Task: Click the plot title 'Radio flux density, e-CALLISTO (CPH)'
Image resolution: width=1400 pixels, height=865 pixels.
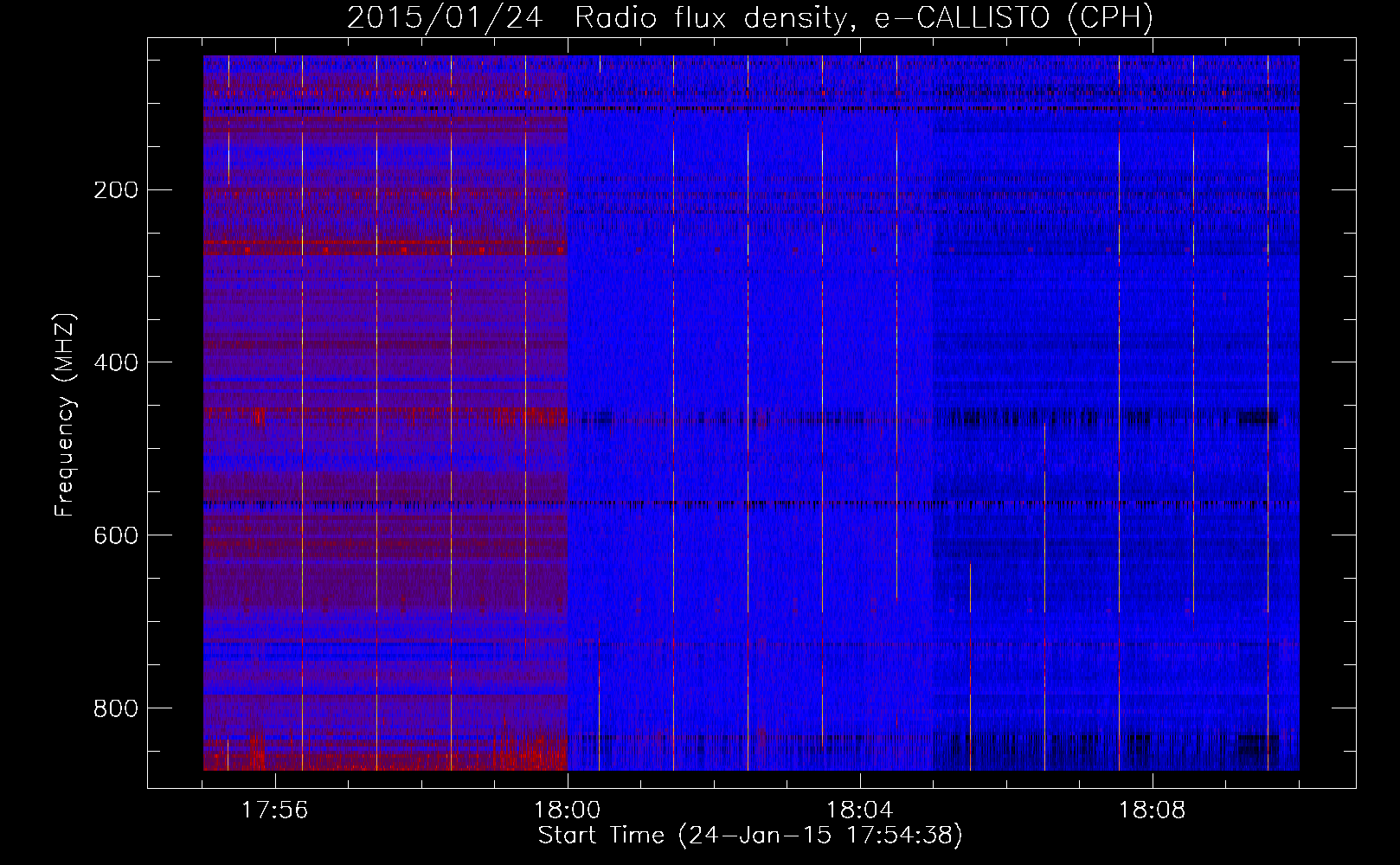Action: [x=864, y=17]
